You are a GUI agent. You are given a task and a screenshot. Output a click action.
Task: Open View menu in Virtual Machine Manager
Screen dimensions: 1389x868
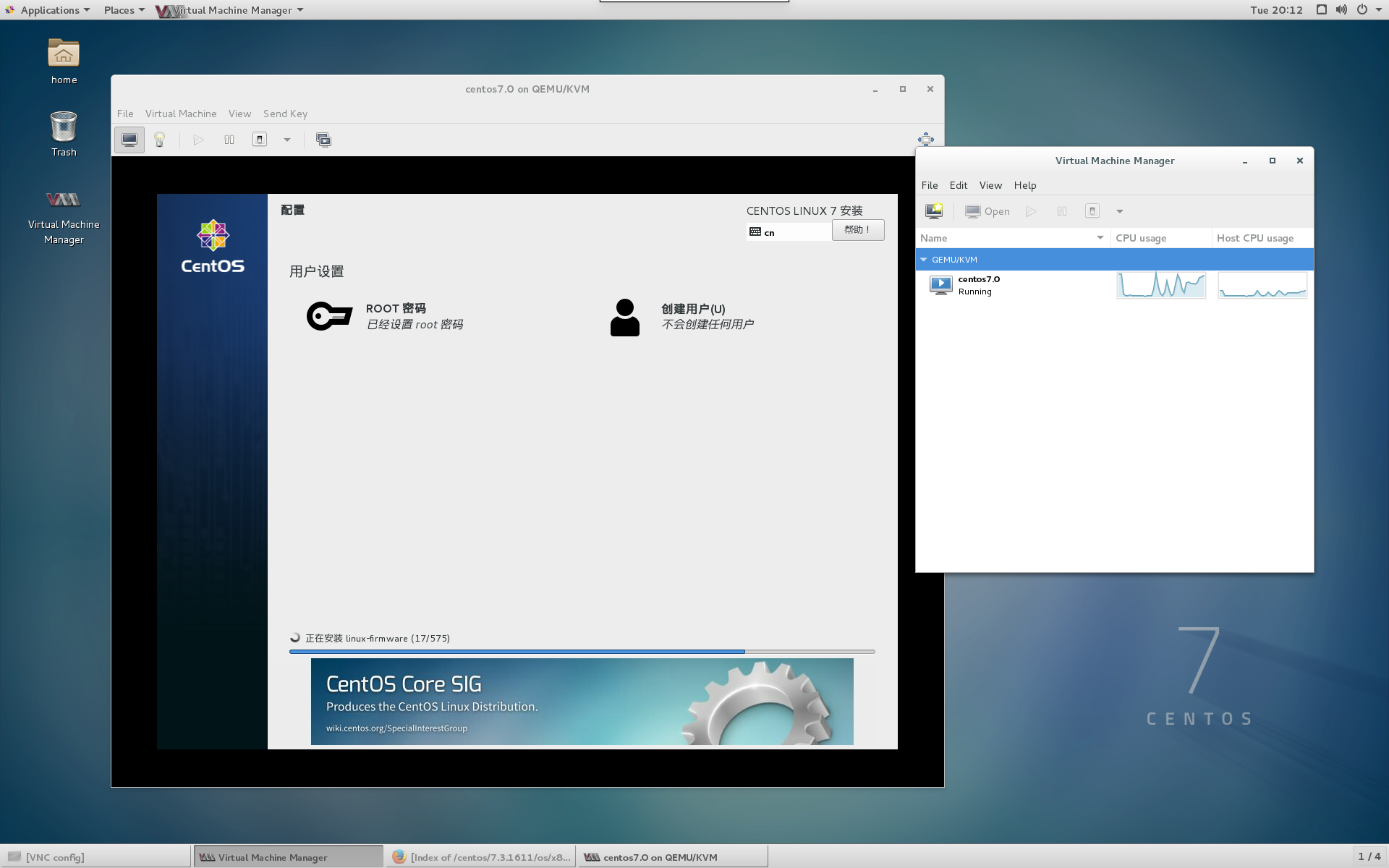(990, 185)
